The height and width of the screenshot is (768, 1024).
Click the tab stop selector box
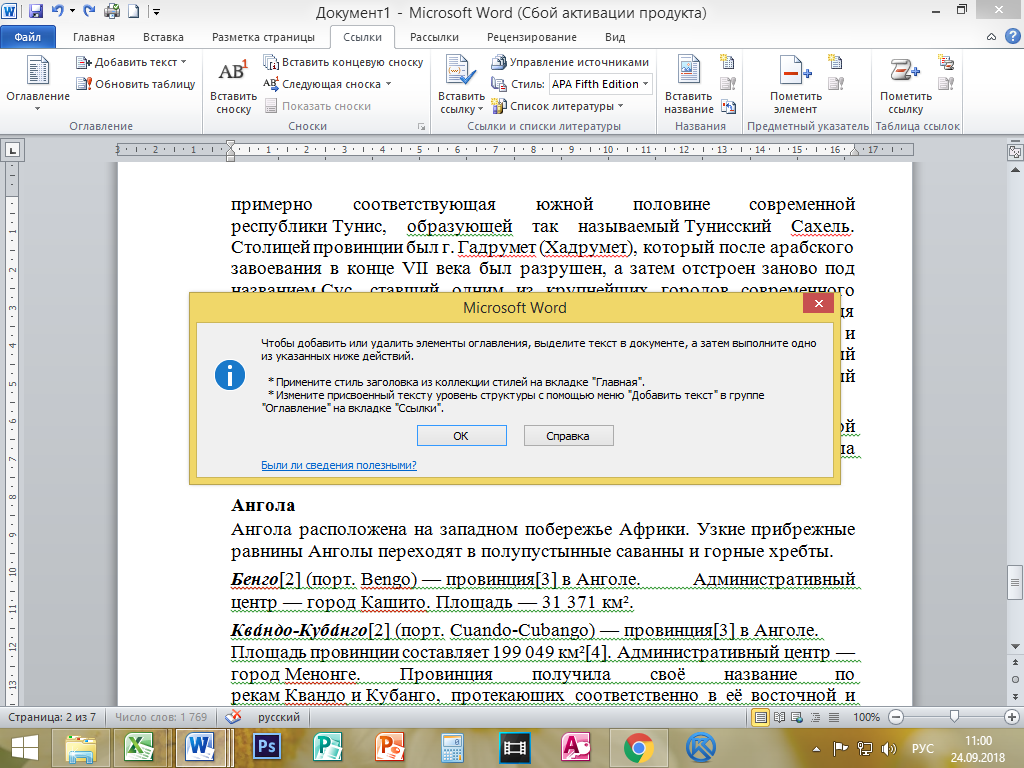pos(12,150)
